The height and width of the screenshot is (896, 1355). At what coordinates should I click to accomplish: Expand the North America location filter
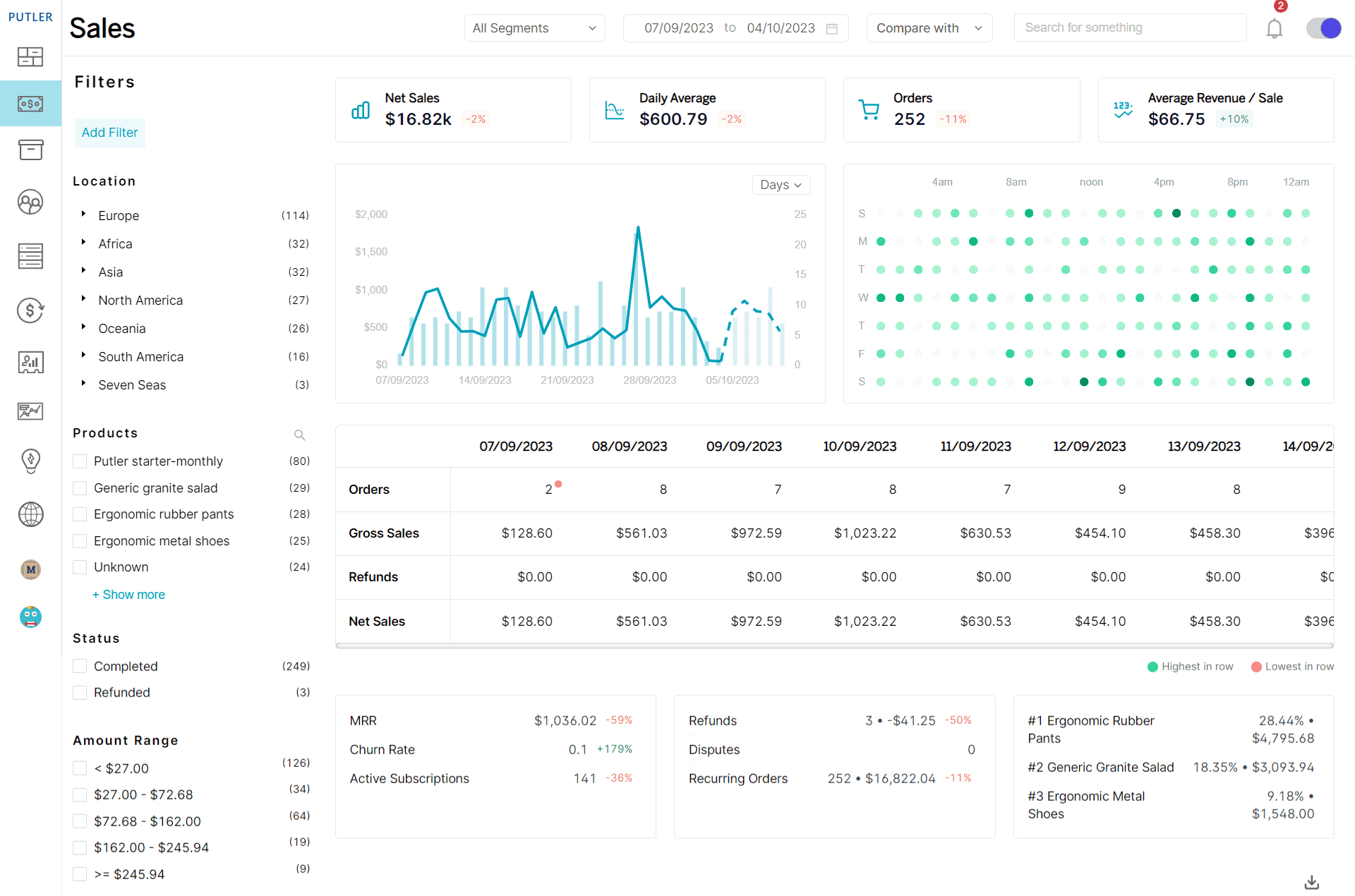(x=84, y=300)
